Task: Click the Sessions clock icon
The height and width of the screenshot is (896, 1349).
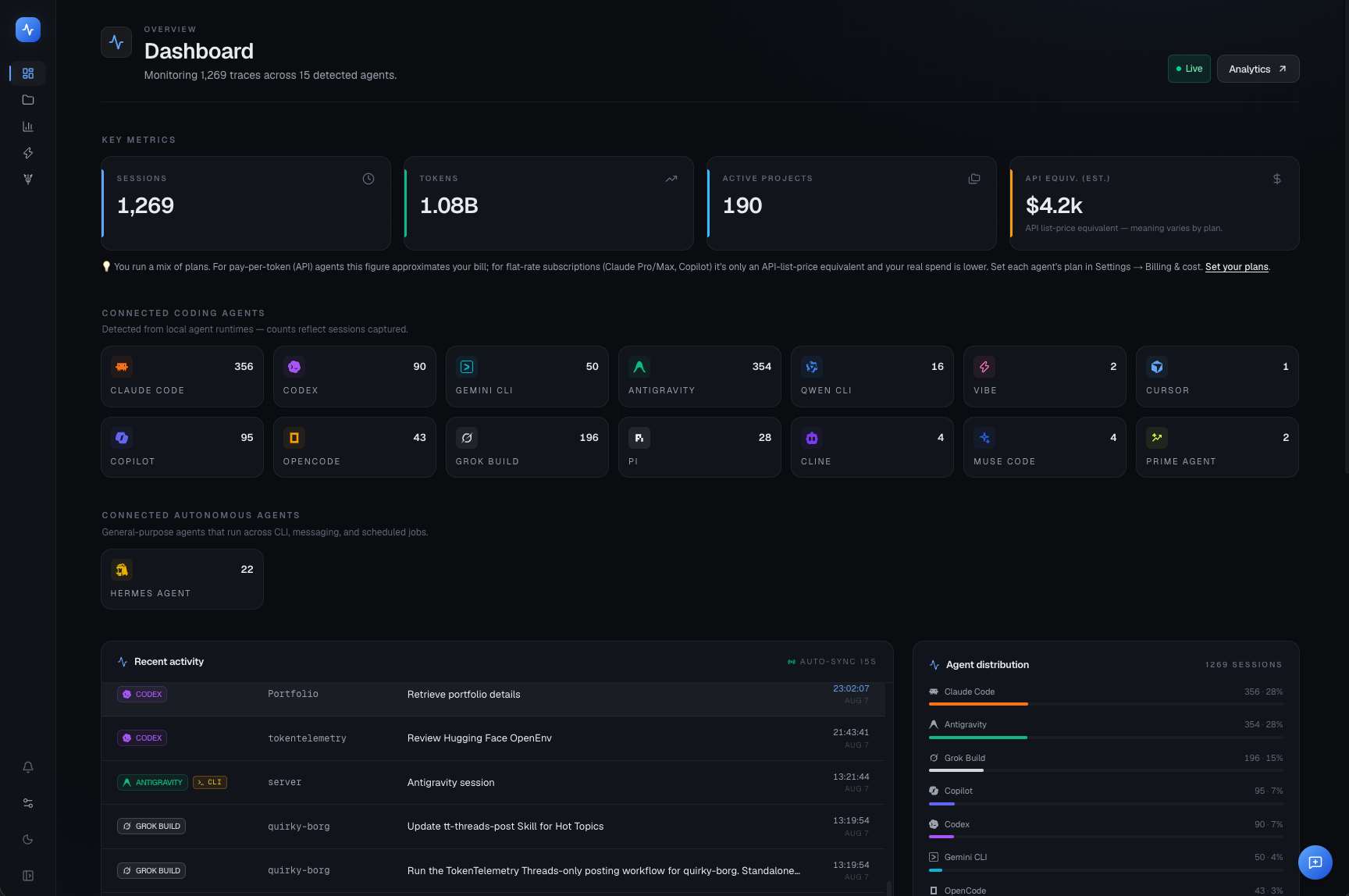Action: [x=368, y=179]
